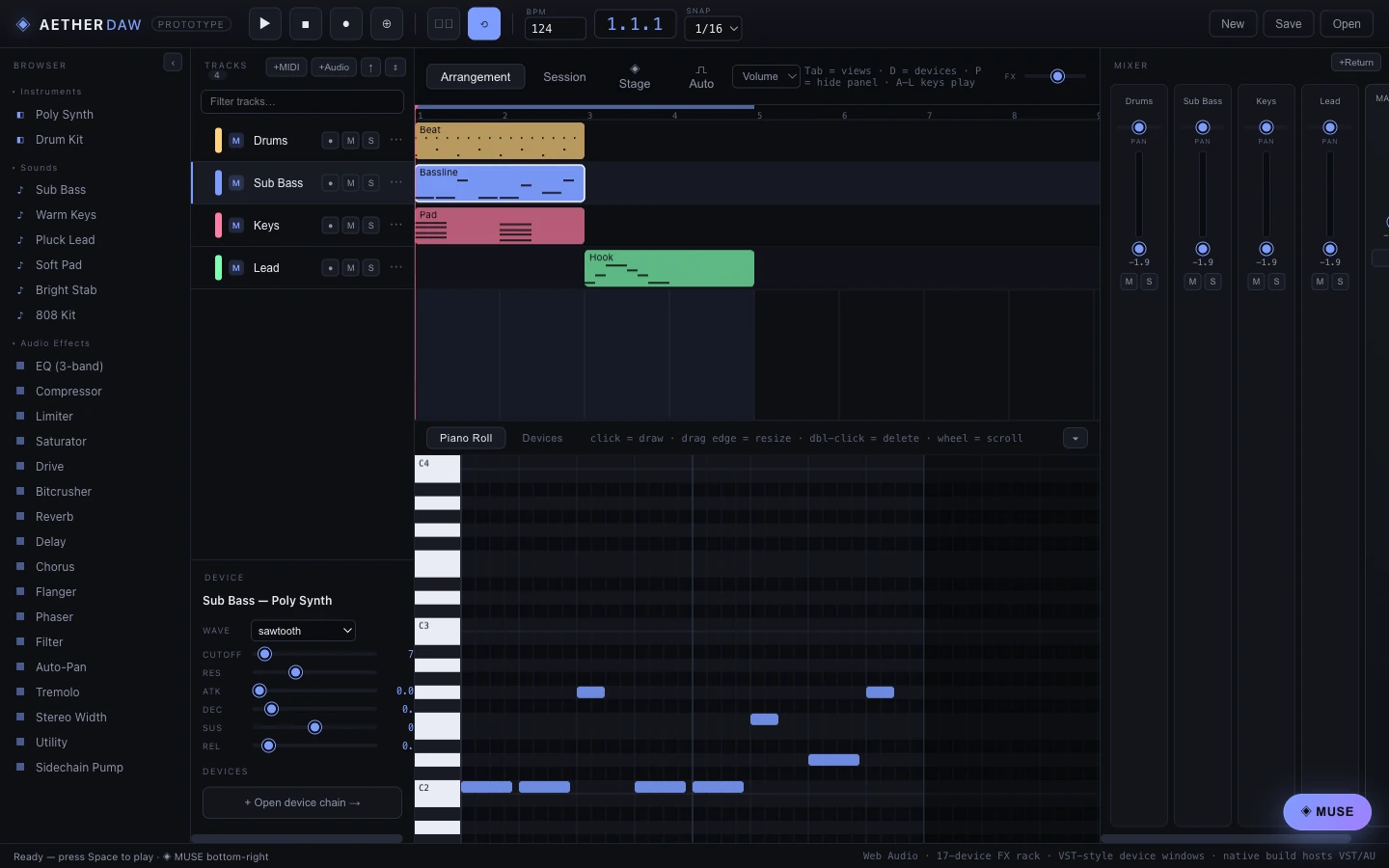1389x868 pixels.
Task: Toggle the Auto automation button
Action: point(701,77)
